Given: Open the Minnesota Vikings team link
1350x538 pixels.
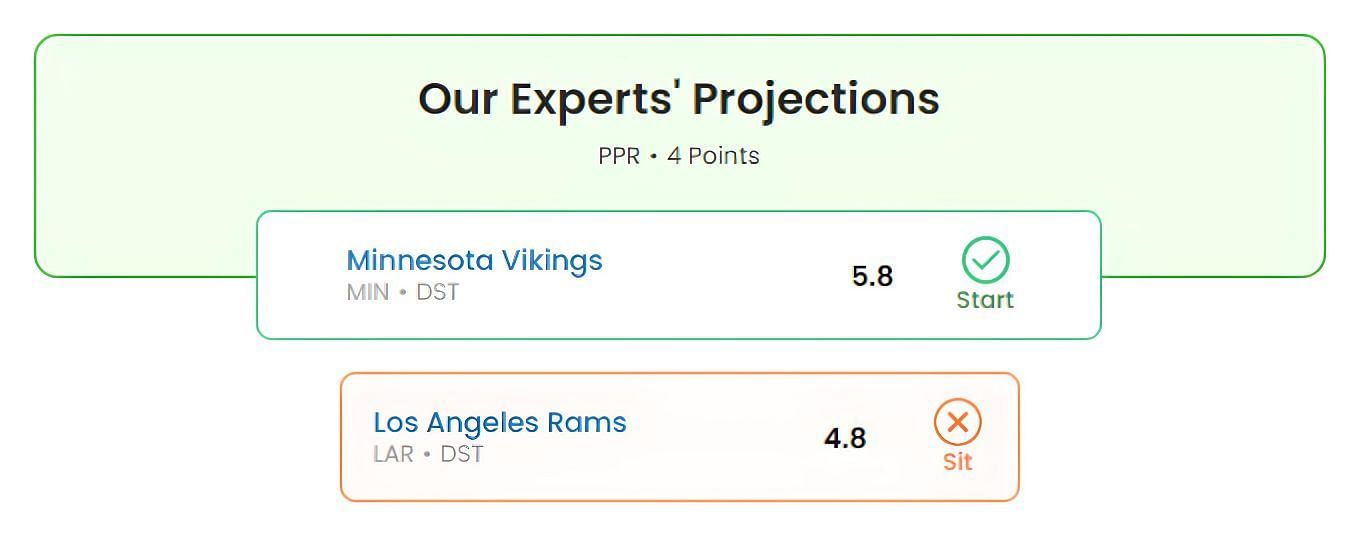Looking at the screenshot, I should coord(474,260).
